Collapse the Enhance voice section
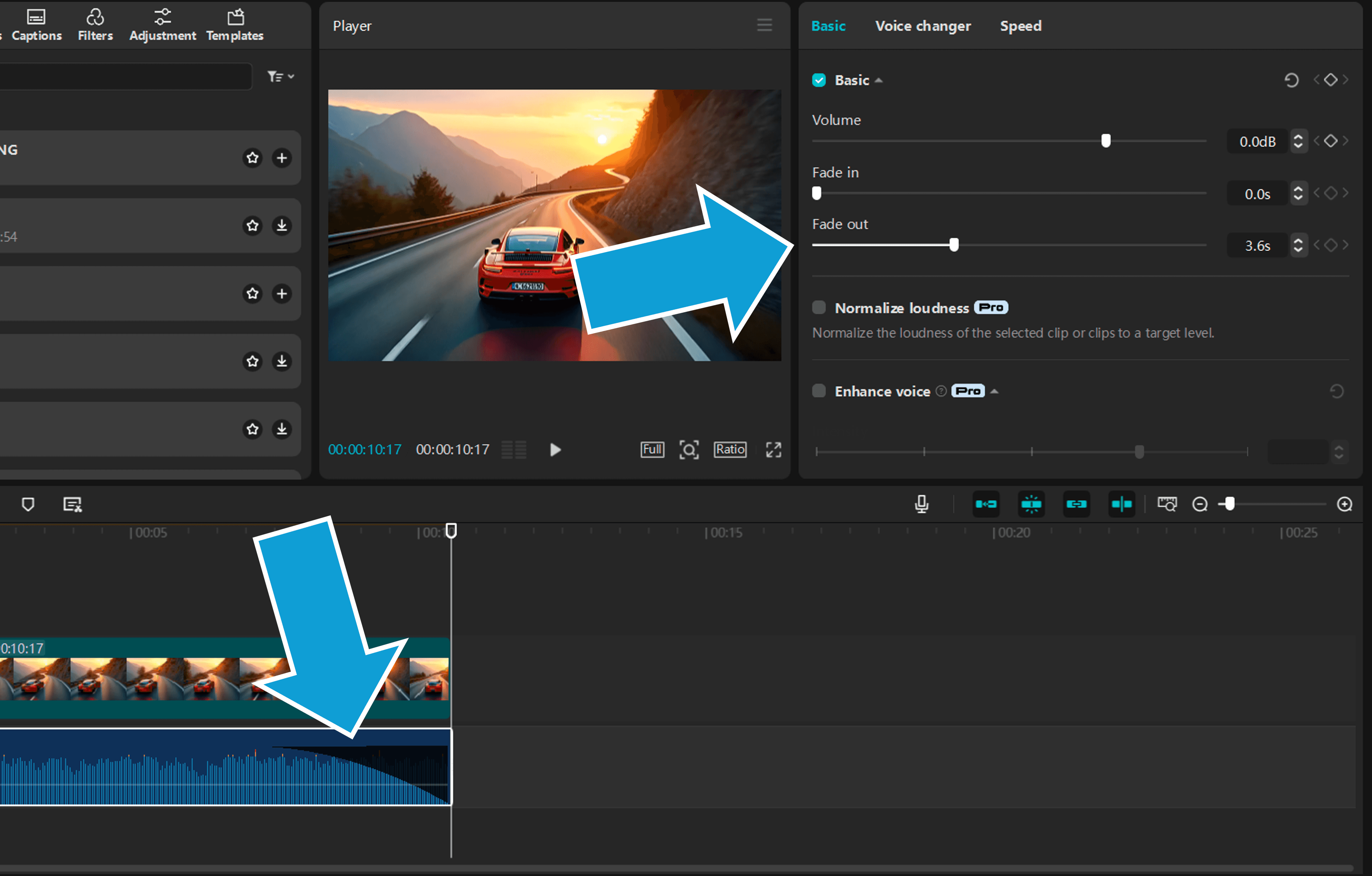This screenshot has height=876, width=1372. (995, 391)
